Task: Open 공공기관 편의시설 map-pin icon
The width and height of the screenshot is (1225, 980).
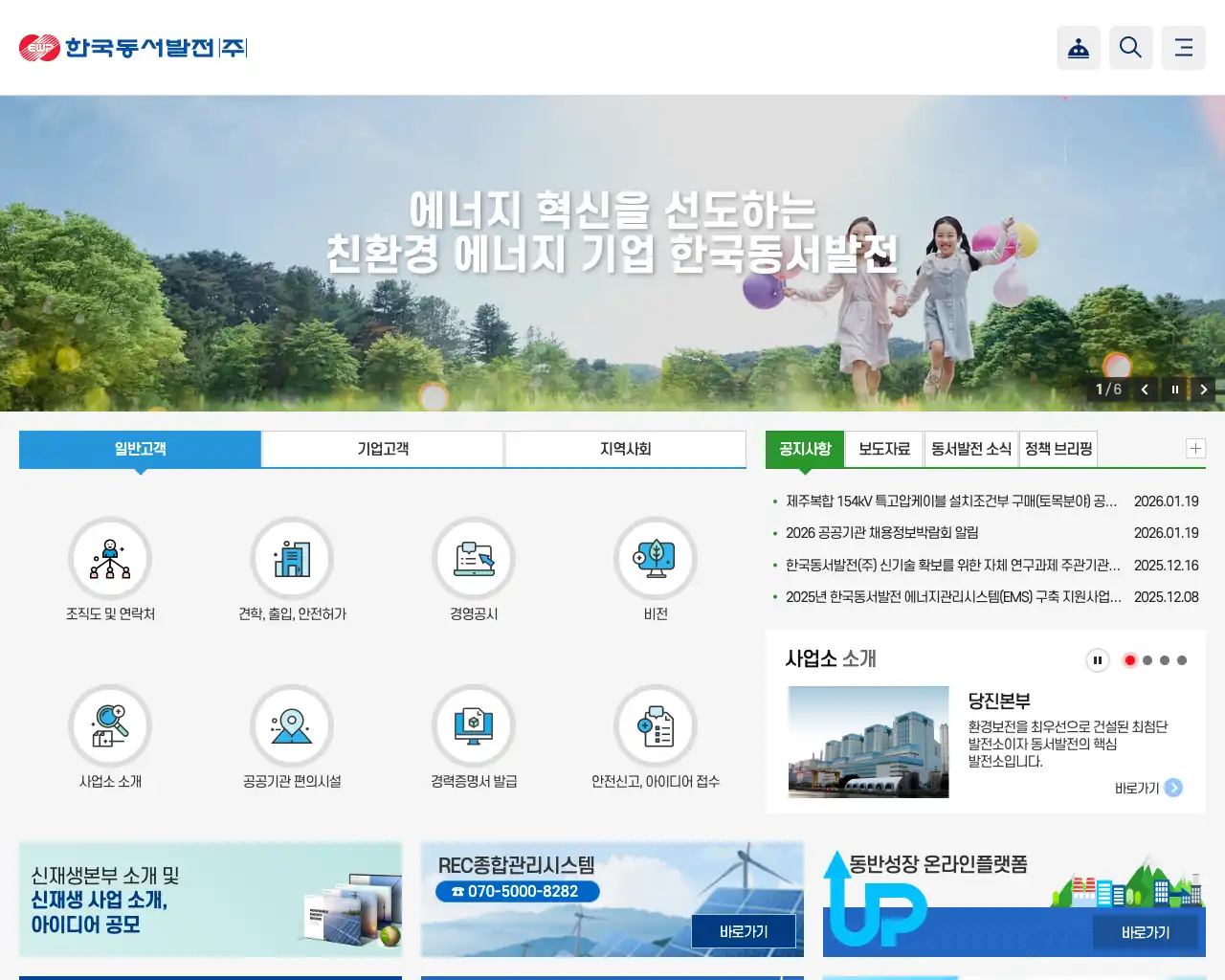Action: [292, 724]
